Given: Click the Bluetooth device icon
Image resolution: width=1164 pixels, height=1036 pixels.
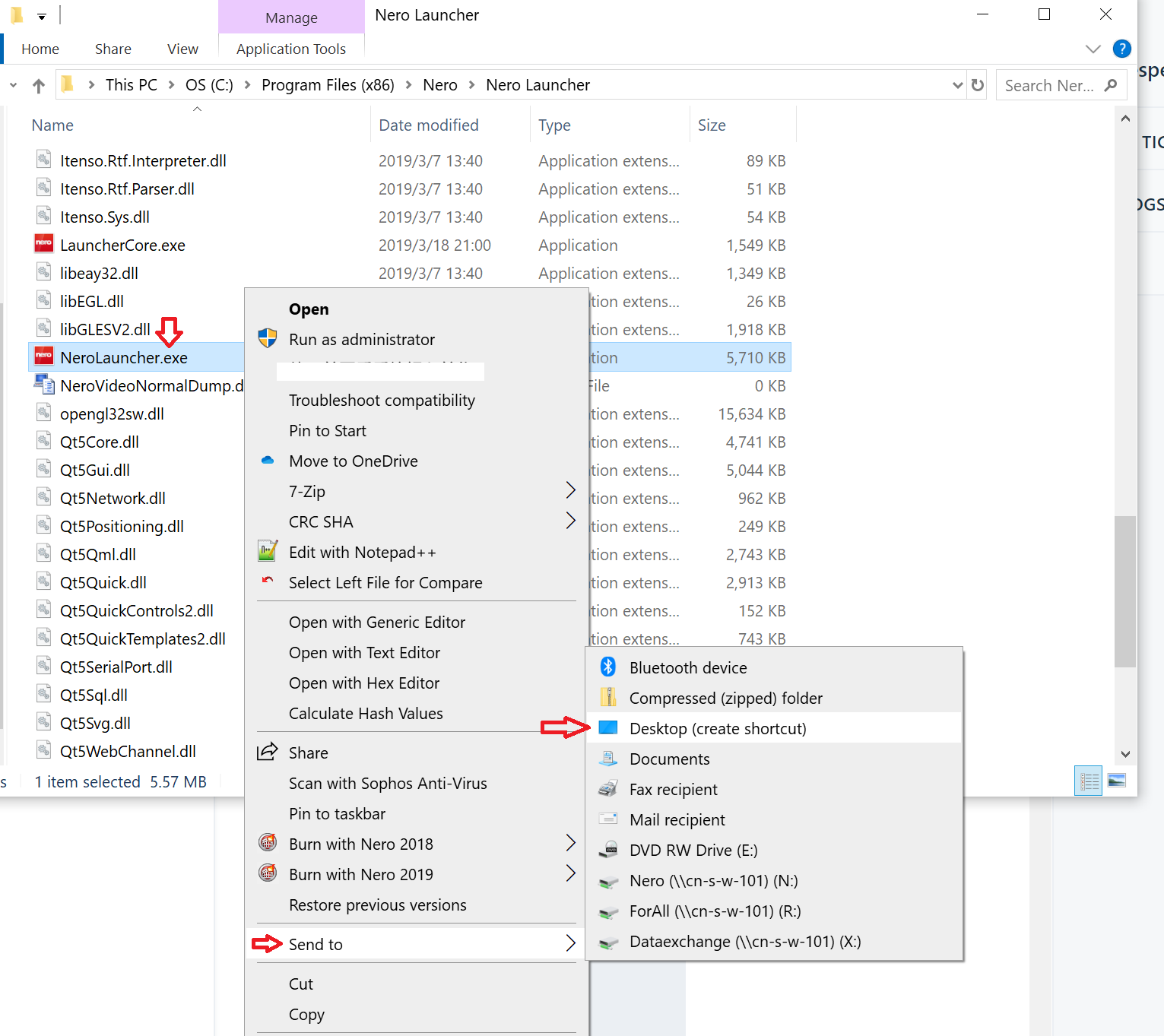Looking at the screenshot, I should [x=608, y=667].
